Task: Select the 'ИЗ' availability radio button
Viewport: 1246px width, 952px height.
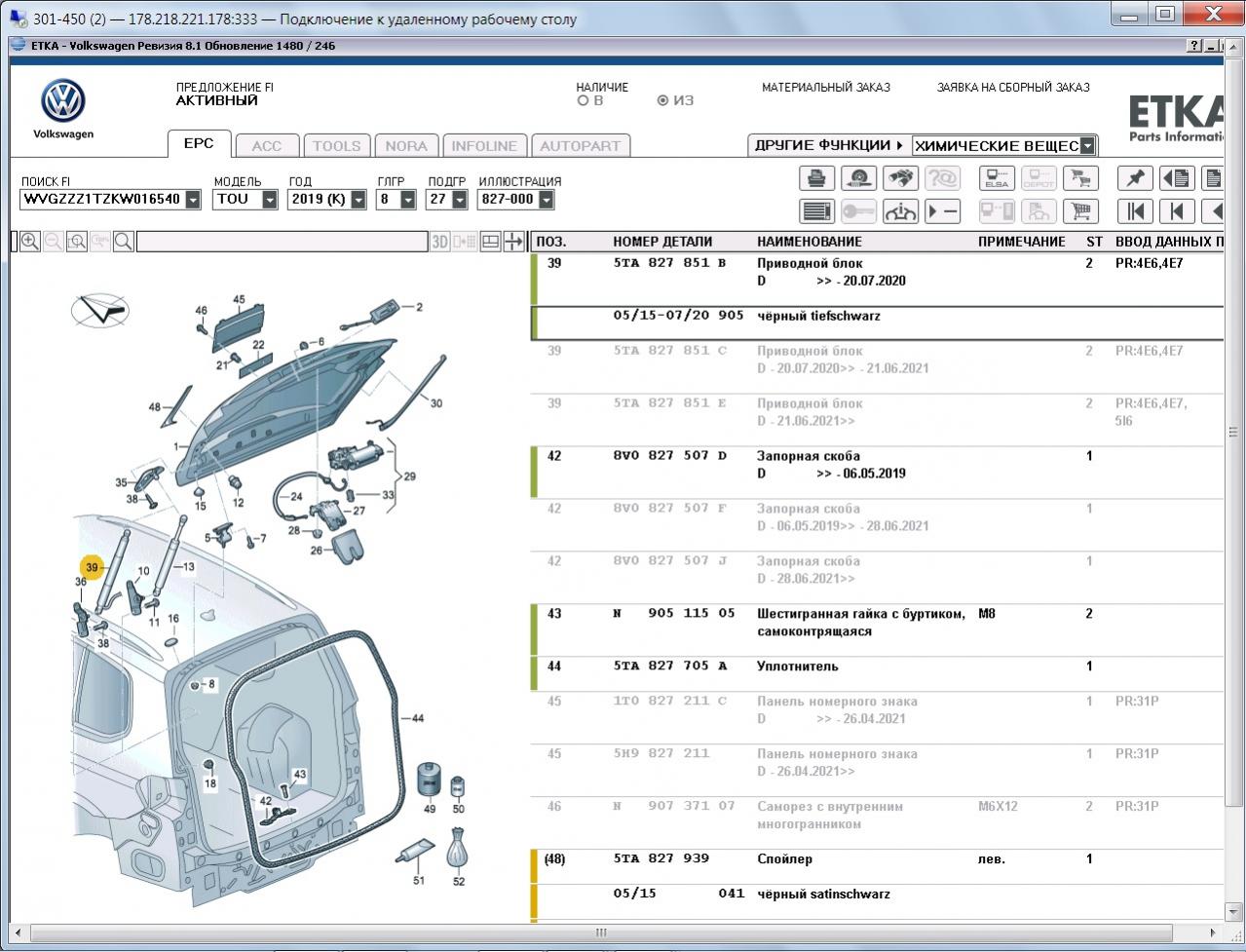Action: coord(662,100)
